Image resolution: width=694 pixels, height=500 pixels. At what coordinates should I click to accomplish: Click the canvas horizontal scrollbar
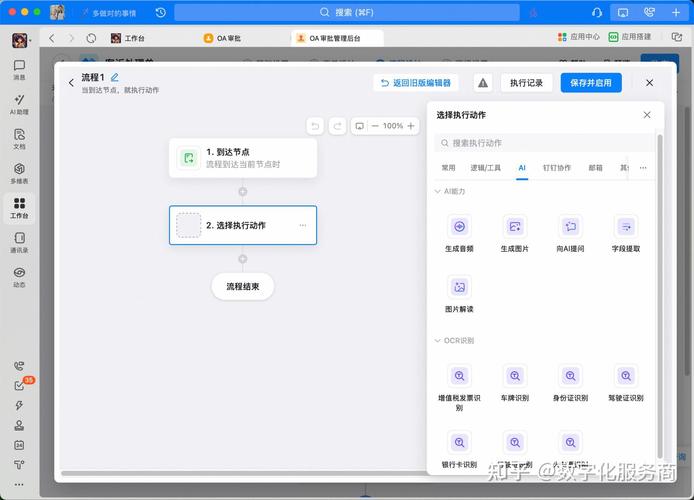tap(244, 473)
